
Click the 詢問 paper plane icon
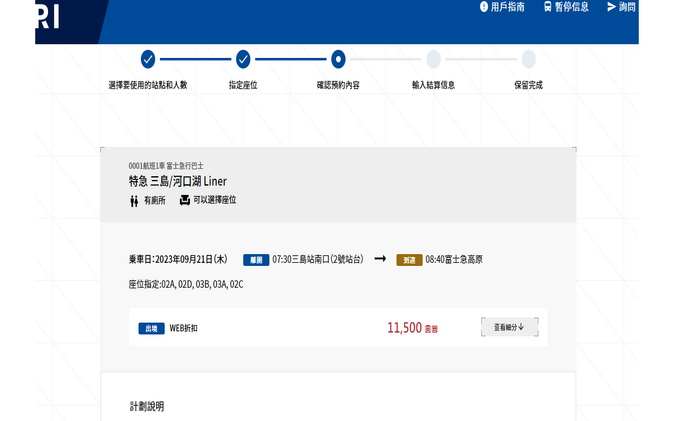[611, 7]
